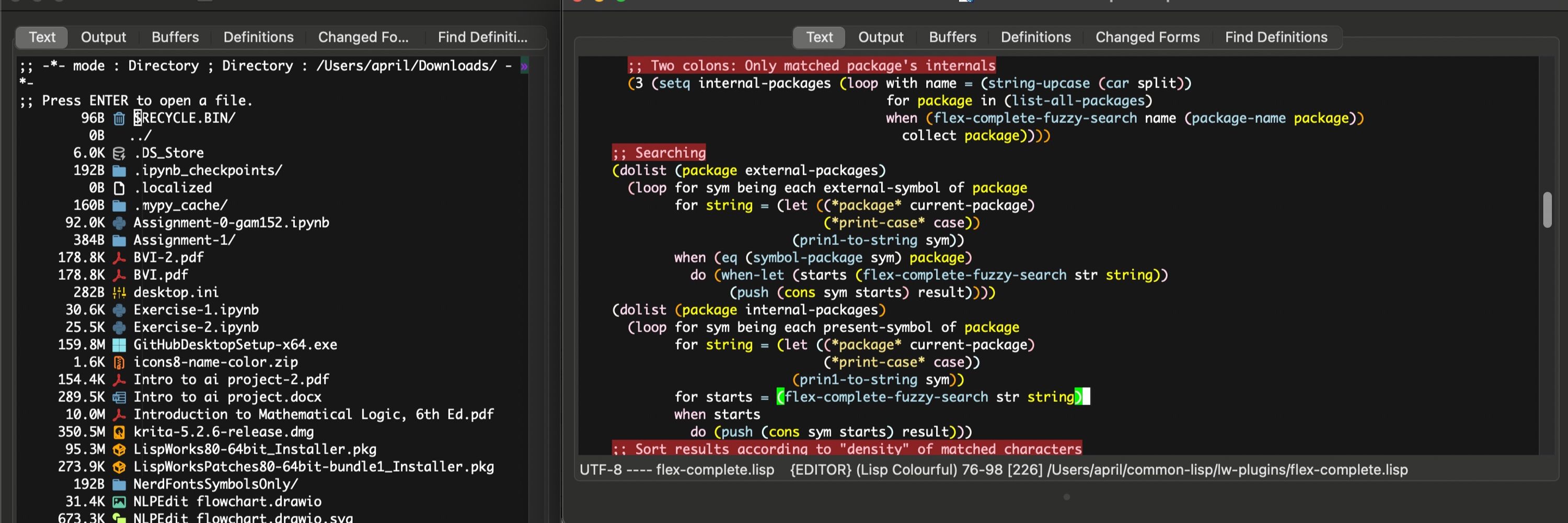Click the folder icon beside NerdFontsSymbolsOnly/
This screenshot has height=523, width=1568.
click(119, 485)
